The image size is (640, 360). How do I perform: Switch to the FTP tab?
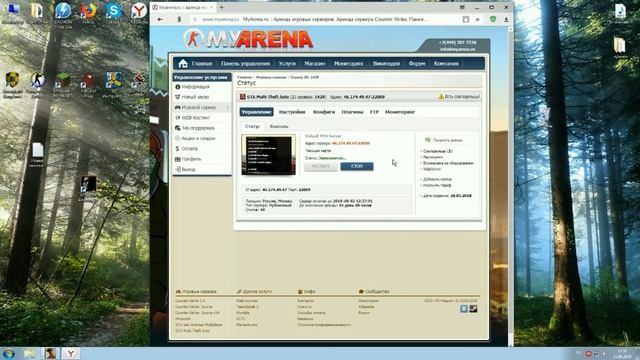374,112
